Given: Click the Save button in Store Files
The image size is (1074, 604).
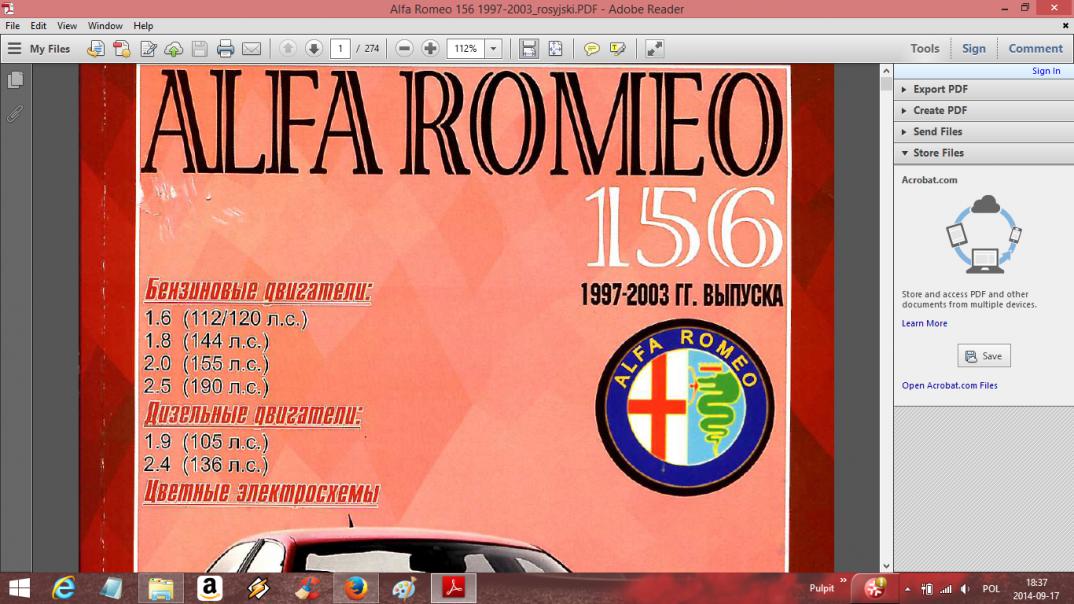Looking at the screenshot, I should pyautogui.click(x=984, y=356).
